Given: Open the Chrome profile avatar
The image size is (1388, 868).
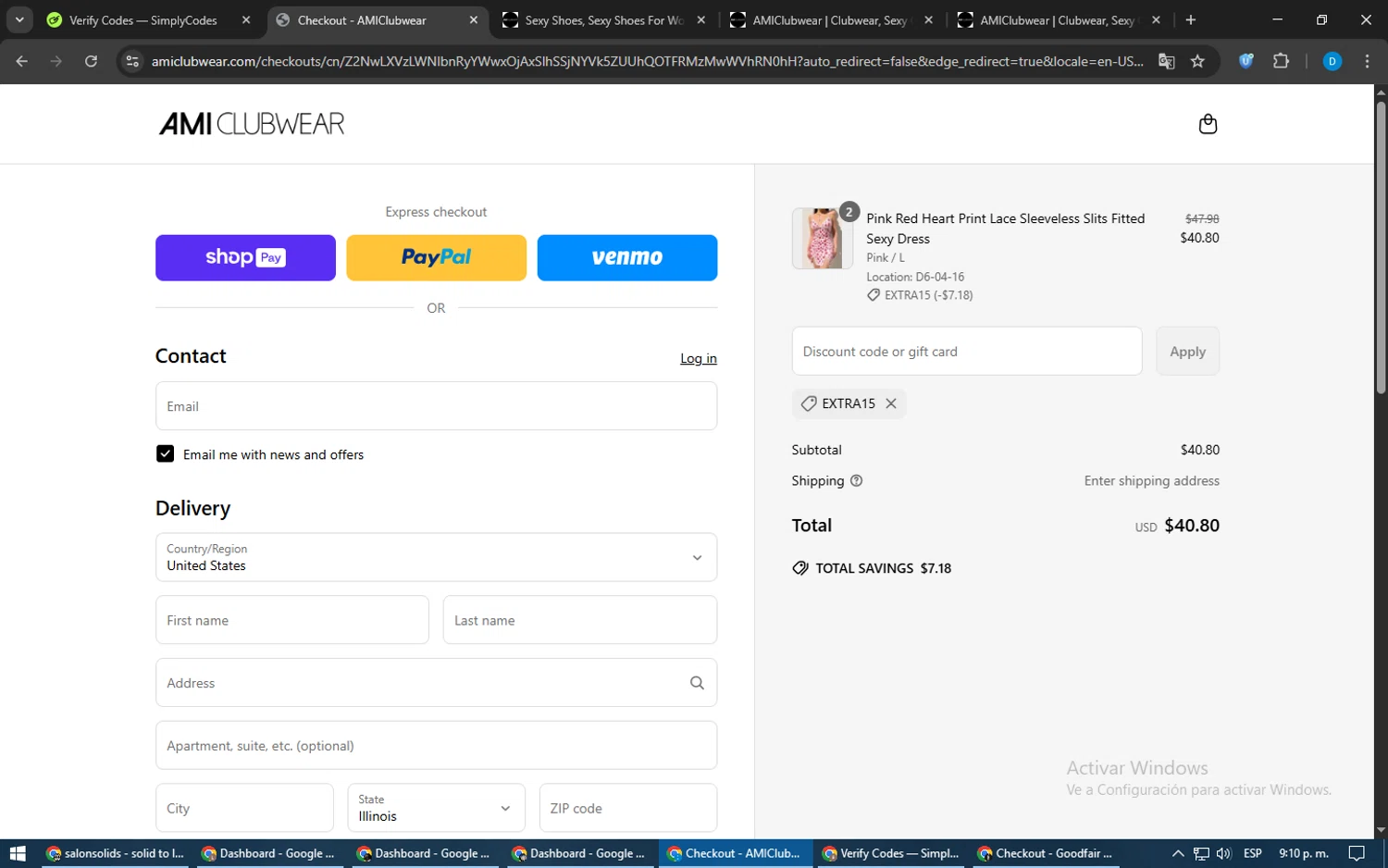Looking at the screenshot, I should point(1332,61).
